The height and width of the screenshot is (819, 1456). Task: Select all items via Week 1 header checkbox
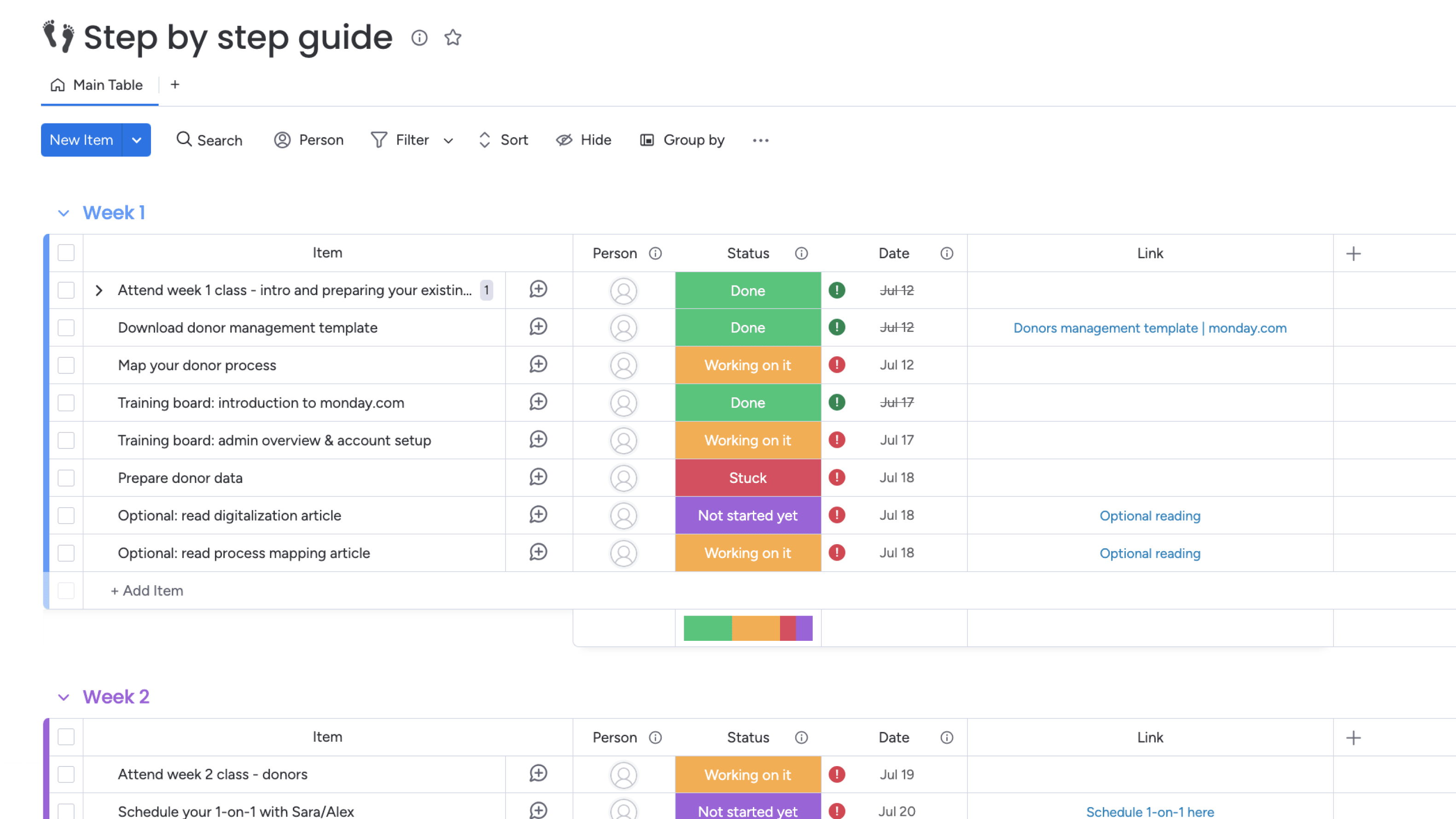point(66,253)
